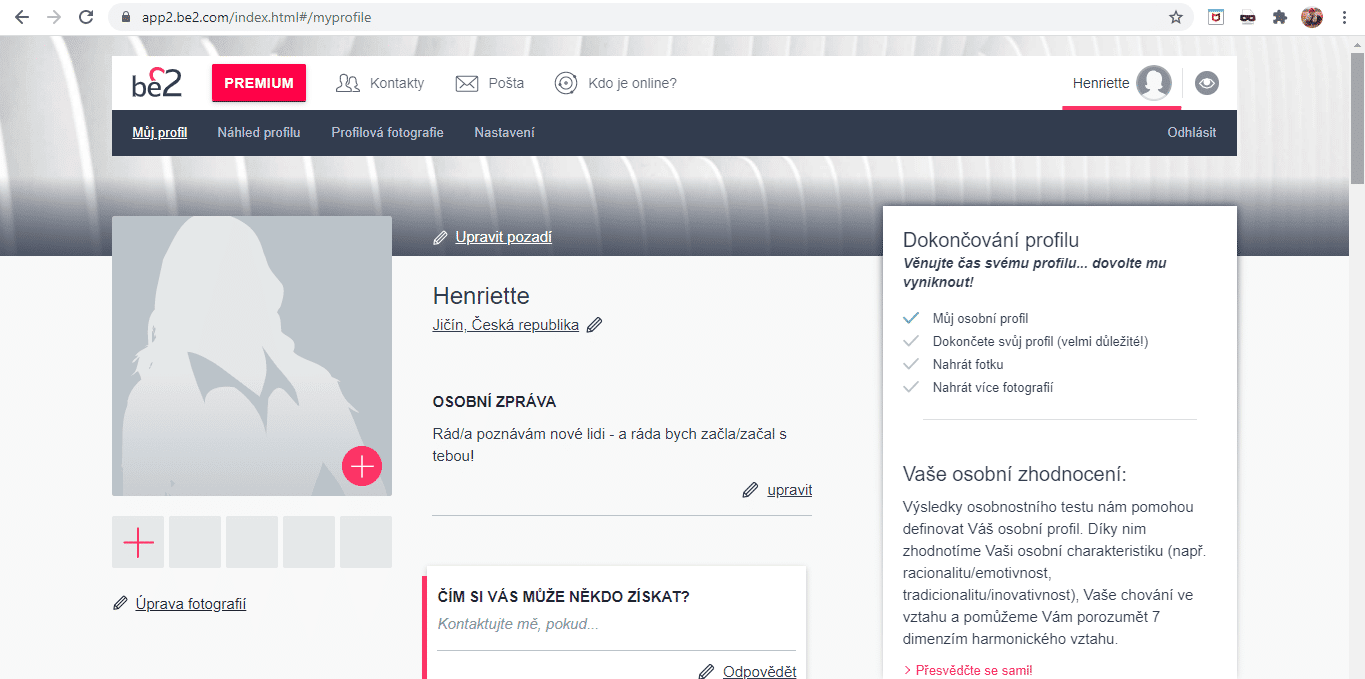Switch to the Náhled profilu tab
The width and height of the screenshot is (1365, 679).
259,132
